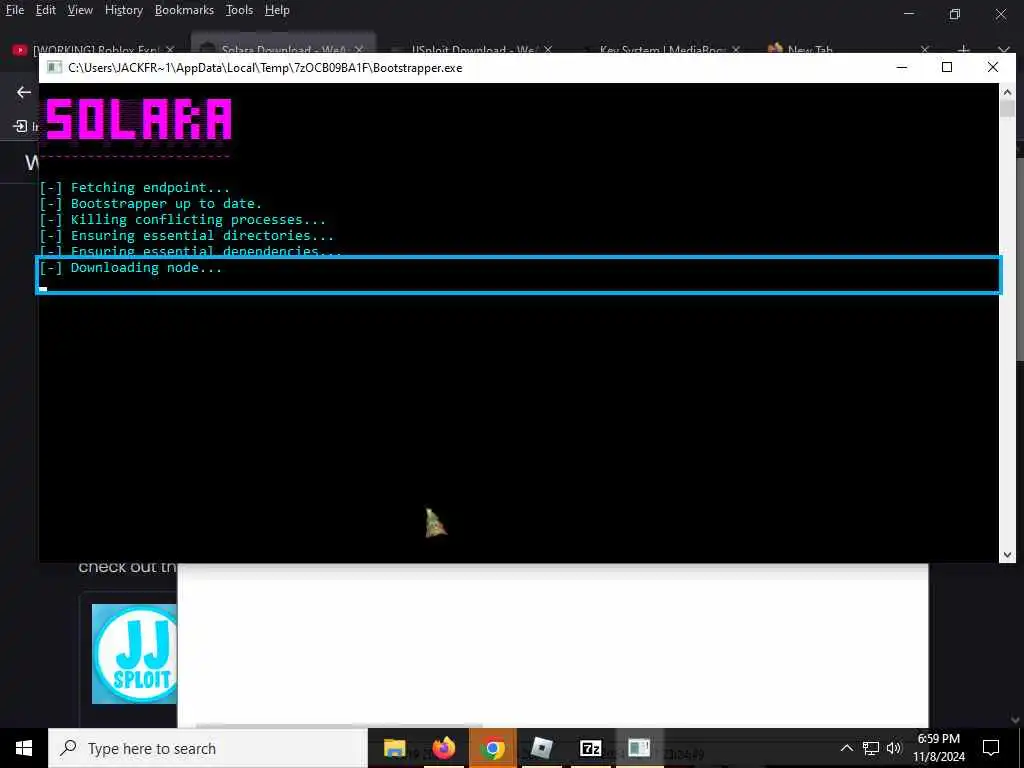Click 'Ensuring essential directories...' console line
The height and width of the screenshot is (768, 1024).
[186, 236]
